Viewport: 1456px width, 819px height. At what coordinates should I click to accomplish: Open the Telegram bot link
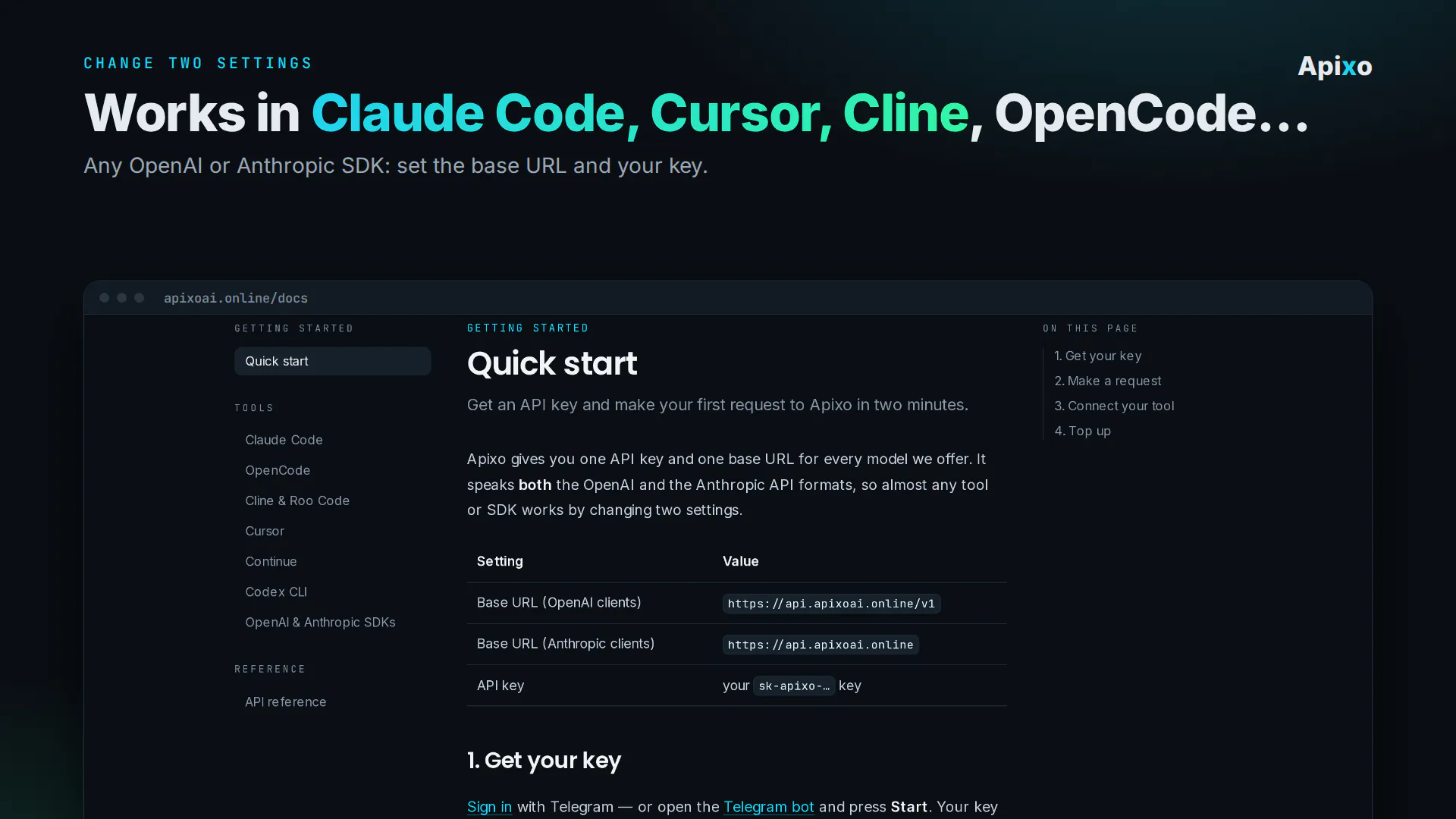pos(768,807)
